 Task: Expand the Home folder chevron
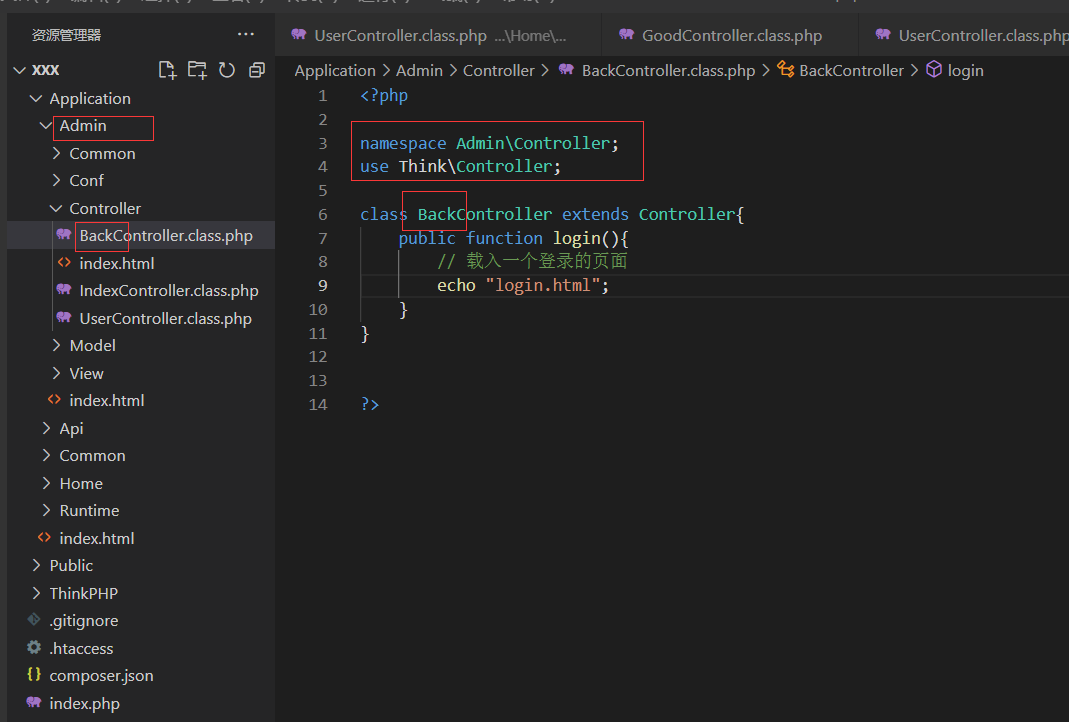point(46,483)
